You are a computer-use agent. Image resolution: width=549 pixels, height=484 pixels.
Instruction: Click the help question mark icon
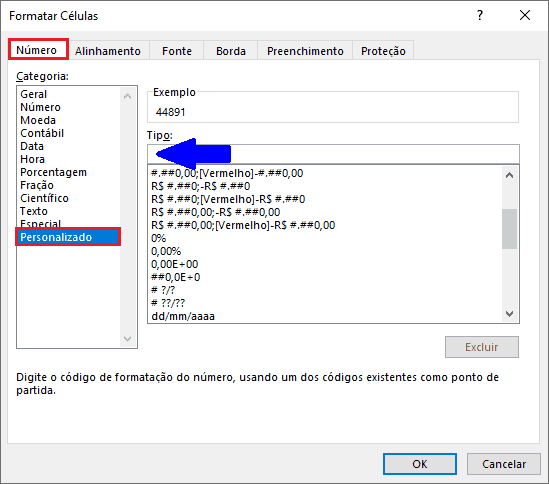coord(480,15)
